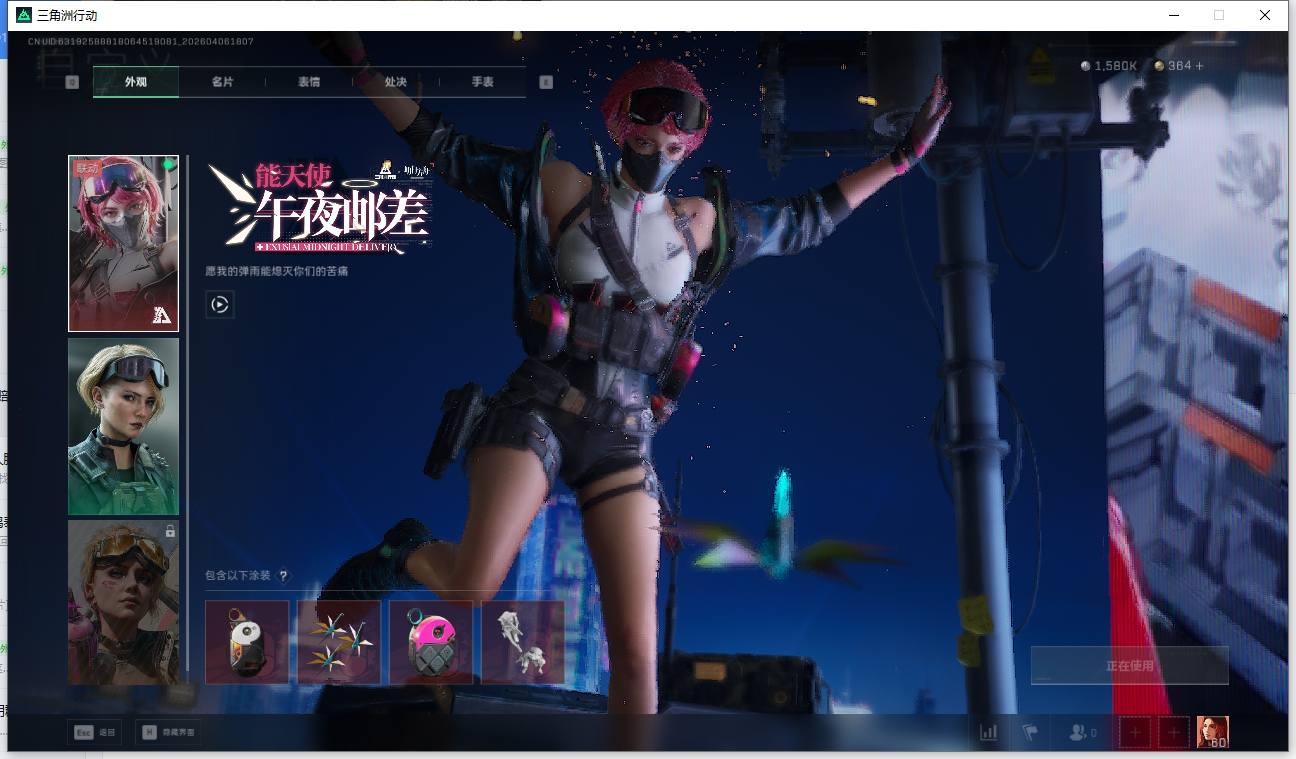View the white drone skin item
The width and height of the screenshot is (1296, 759).
(x=523, y=642)
